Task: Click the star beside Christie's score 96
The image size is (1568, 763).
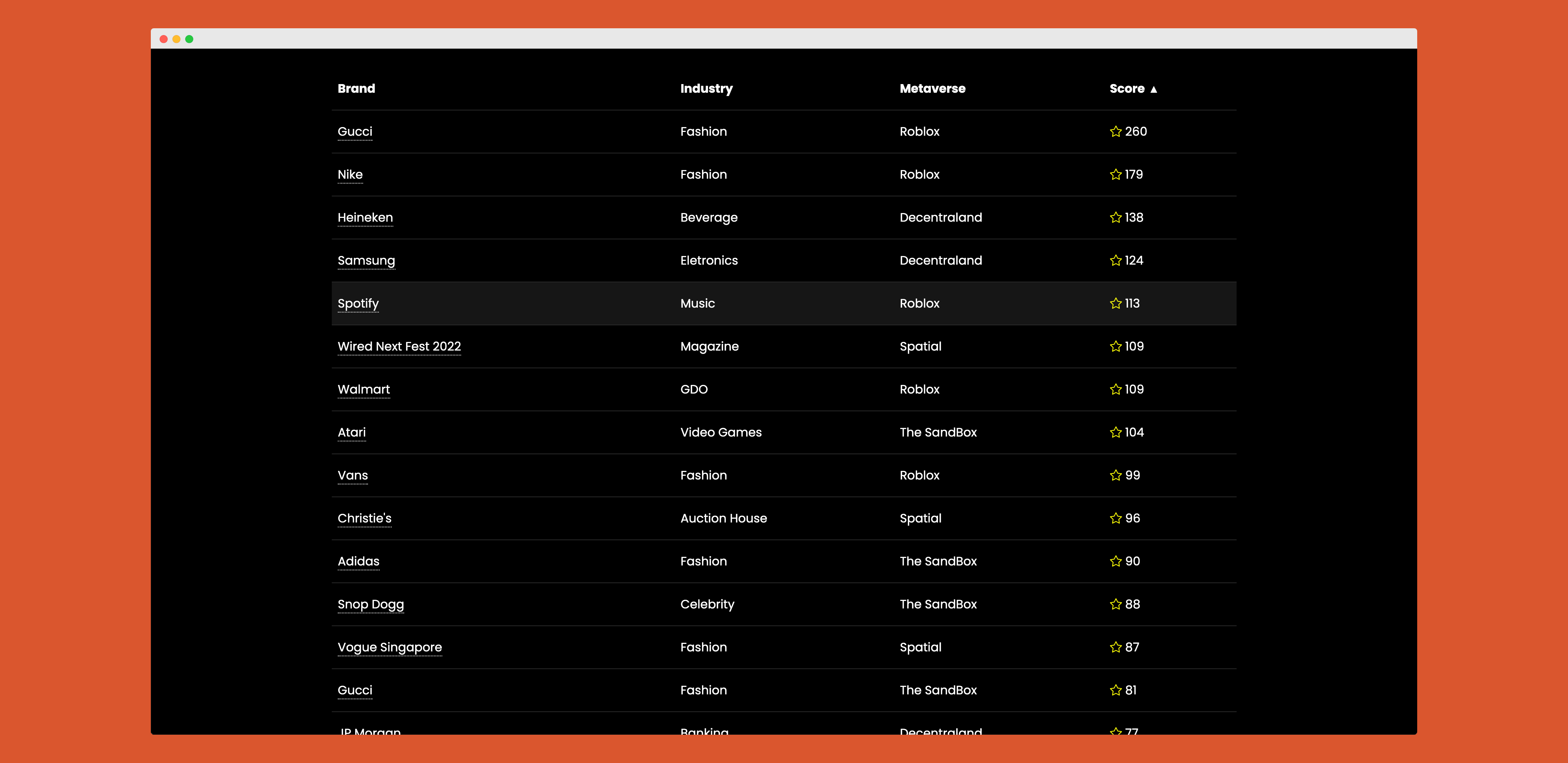Action: [x=1115, y=518]
